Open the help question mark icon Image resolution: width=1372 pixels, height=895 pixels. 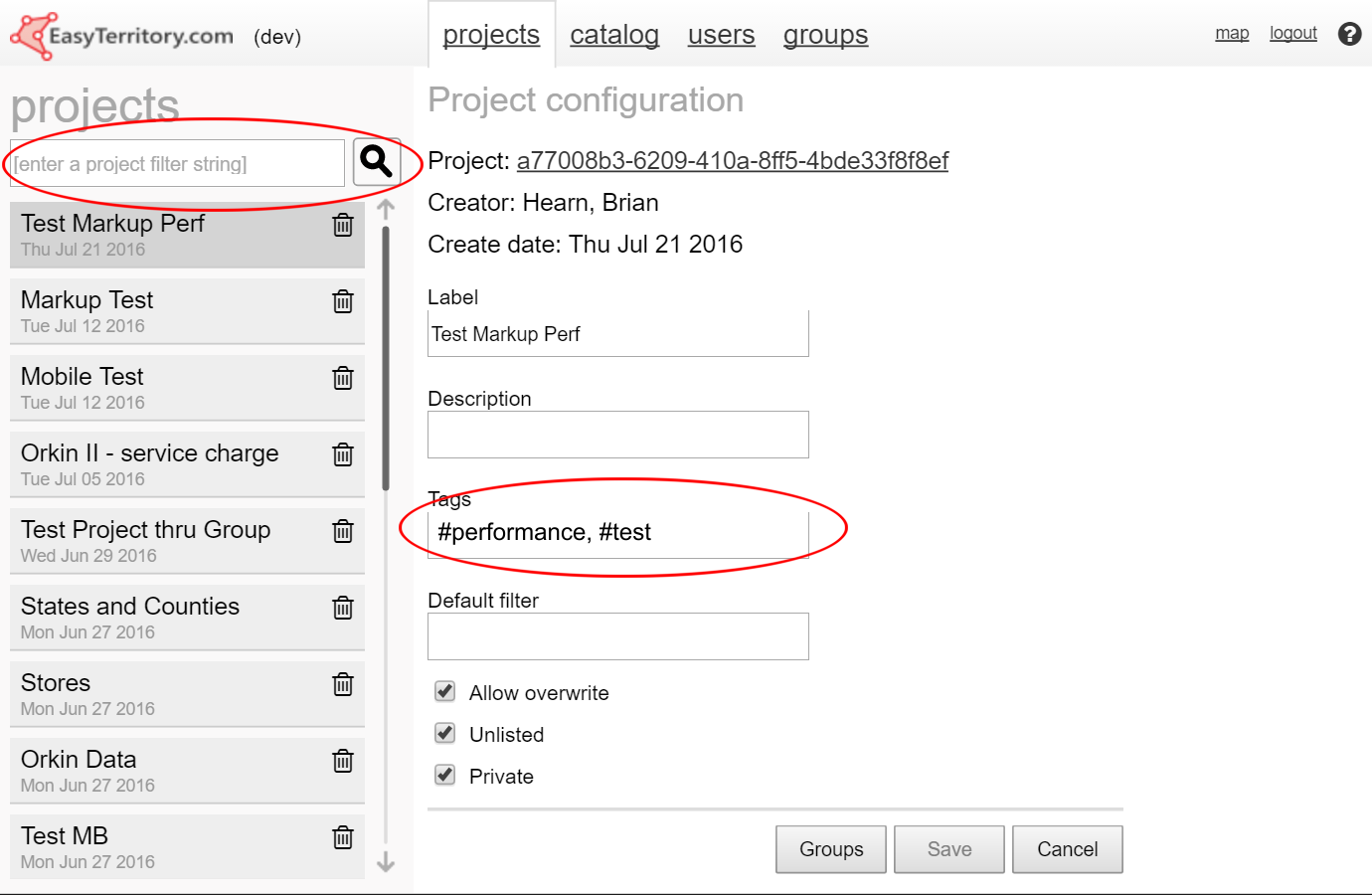click(1349, 34)
